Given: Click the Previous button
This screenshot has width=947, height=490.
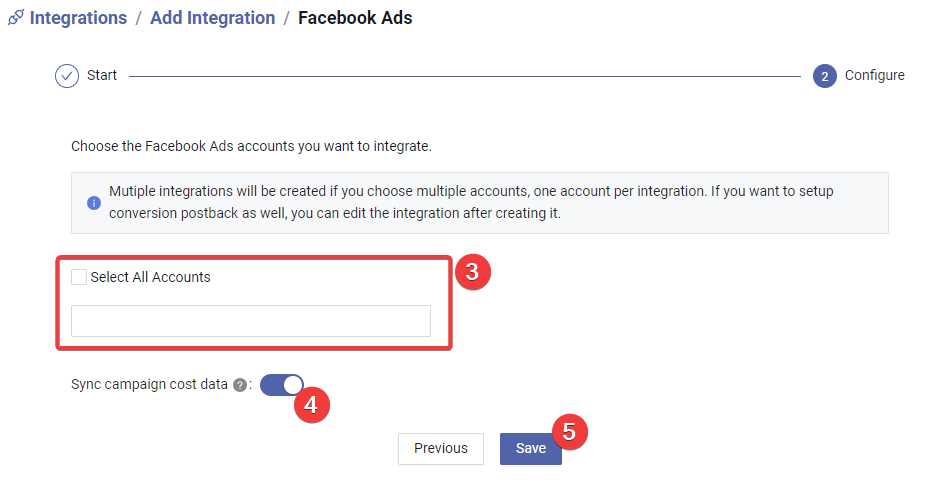Looking at the screenshot, I should [441, 449].
